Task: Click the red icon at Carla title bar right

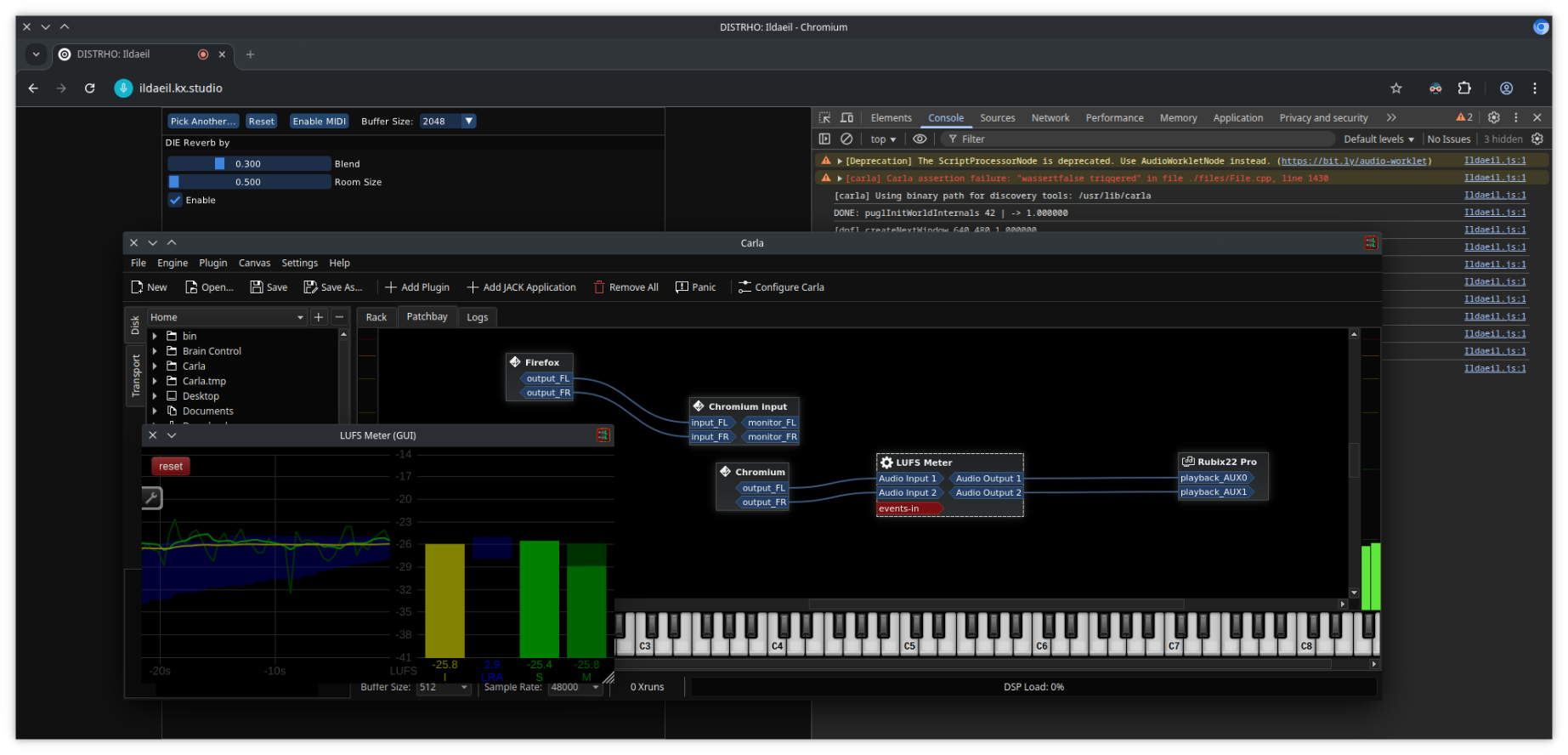Action: tap(1371, 243)
